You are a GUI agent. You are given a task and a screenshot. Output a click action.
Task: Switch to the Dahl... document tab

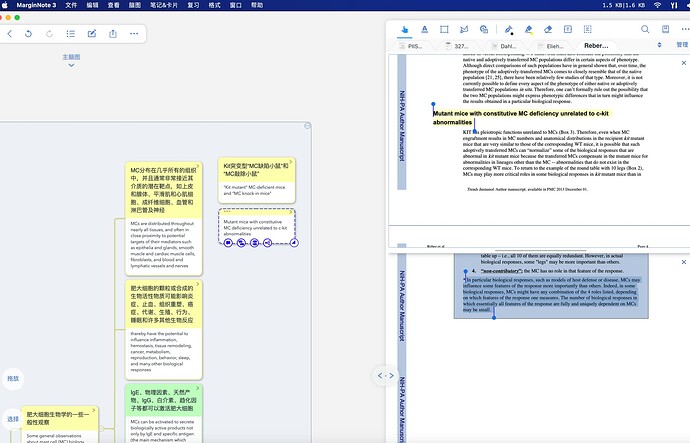(504, 46)
